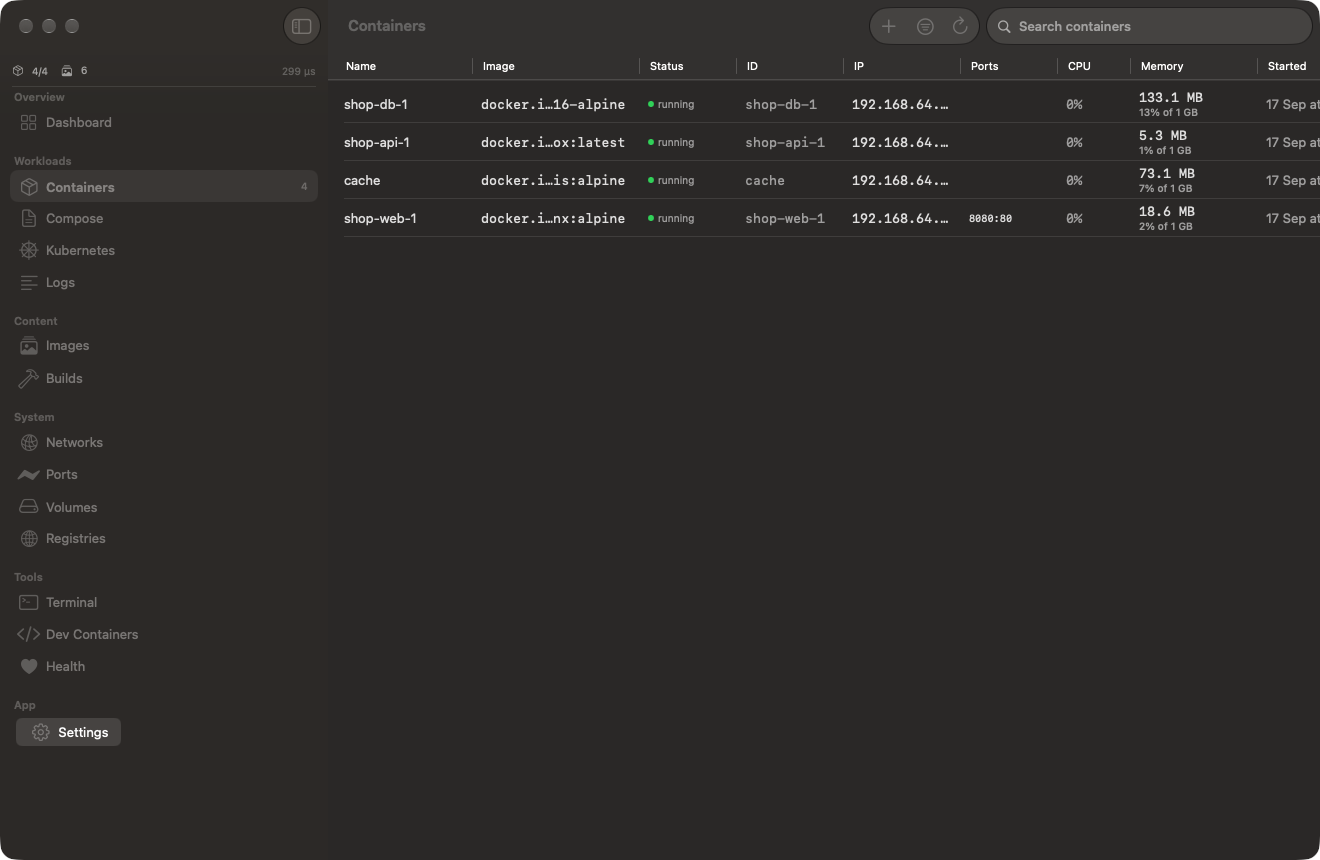Select the shop-api-1 container name

pos(377,142)
